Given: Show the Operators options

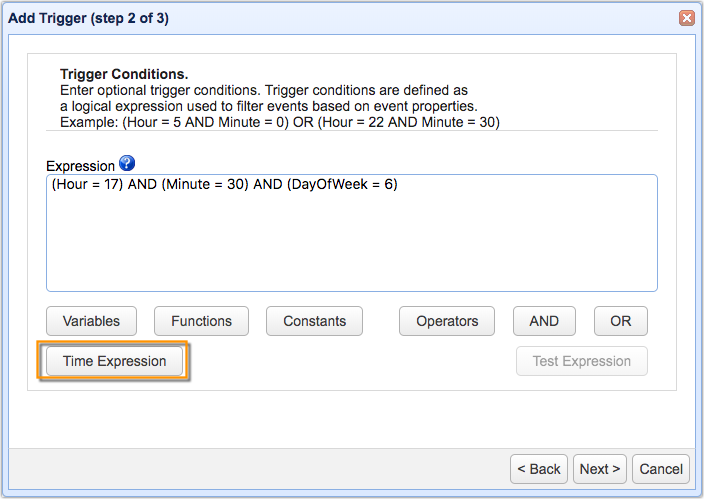Looking at the screenshot, I should 447,321.
